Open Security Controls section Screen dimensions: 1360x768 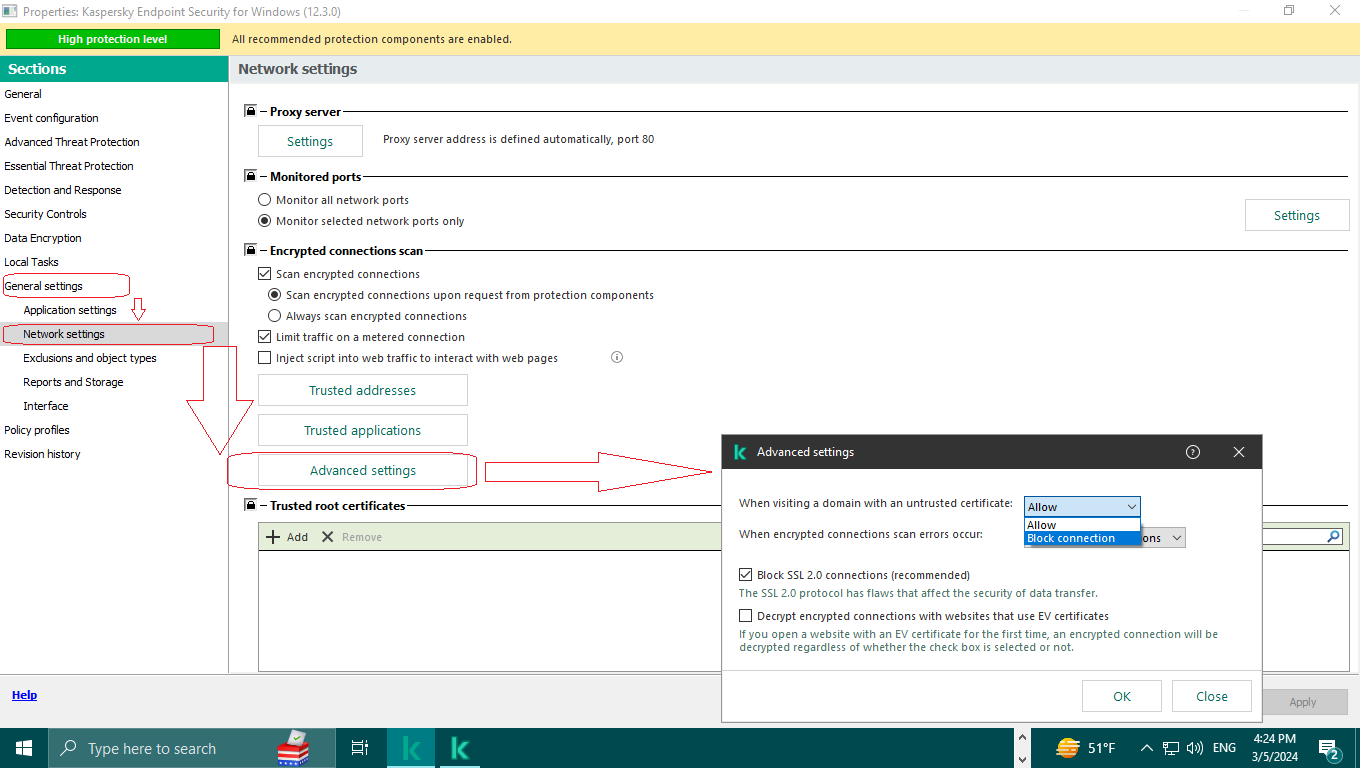tap(45, 214)
